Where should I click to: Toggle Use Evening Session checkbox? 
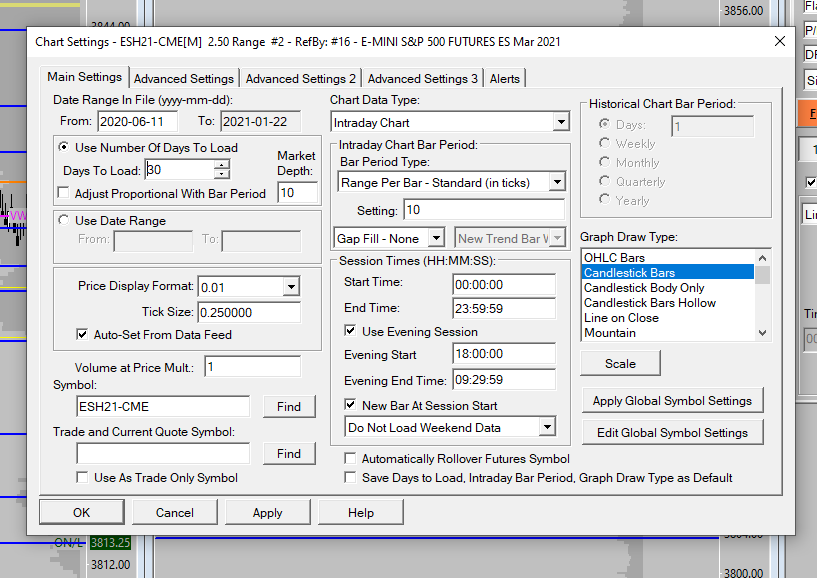(350, 331)
